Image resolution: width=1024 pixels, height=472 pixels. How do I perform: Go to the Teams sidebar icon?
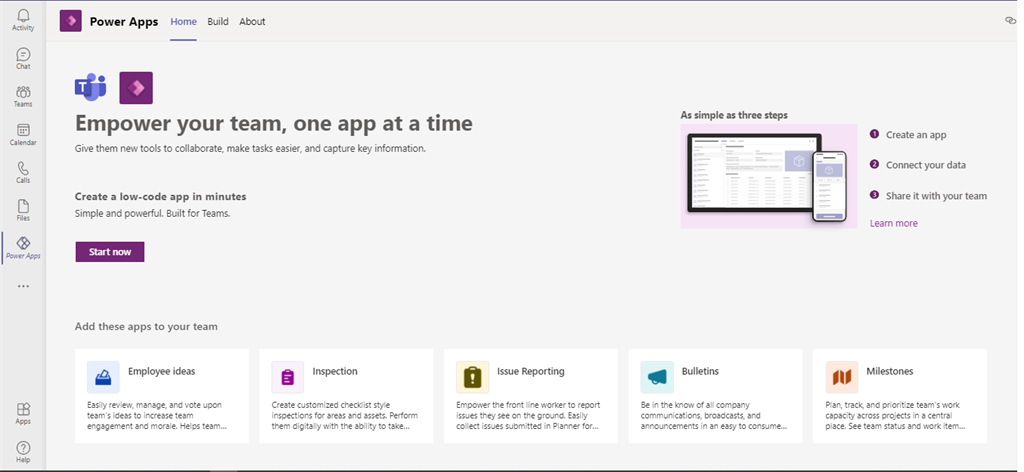[24, 92]
